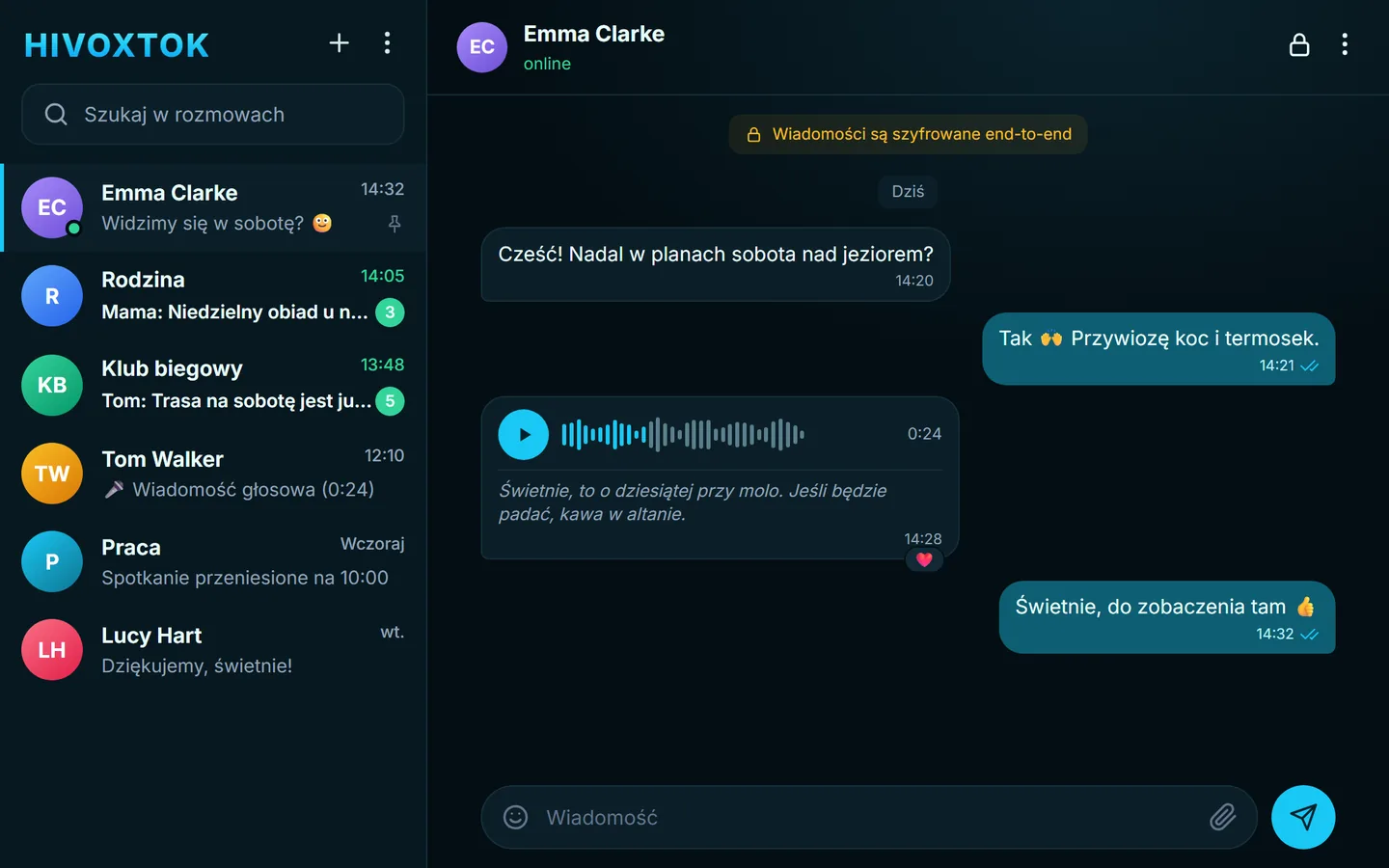Toggle the pin icon on Emma Clarke chat

tap(395, 224)
